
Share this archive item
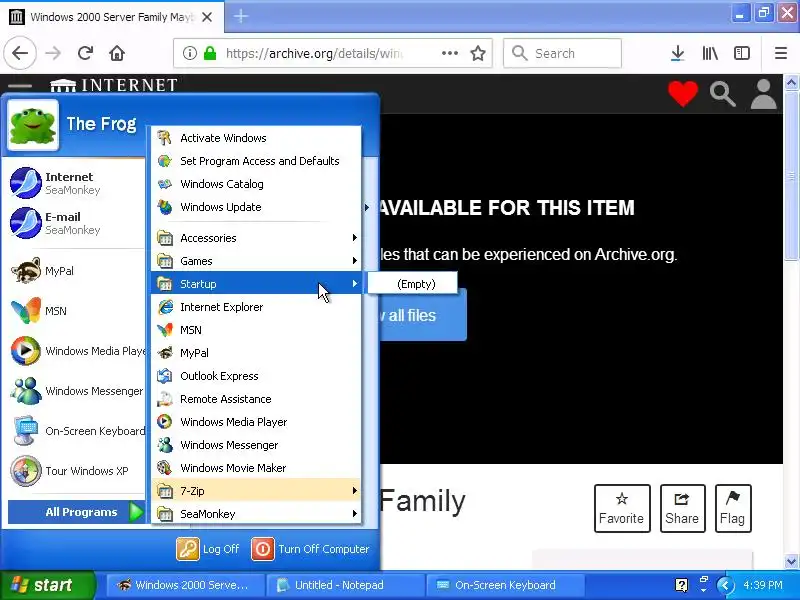click(682, 508)
